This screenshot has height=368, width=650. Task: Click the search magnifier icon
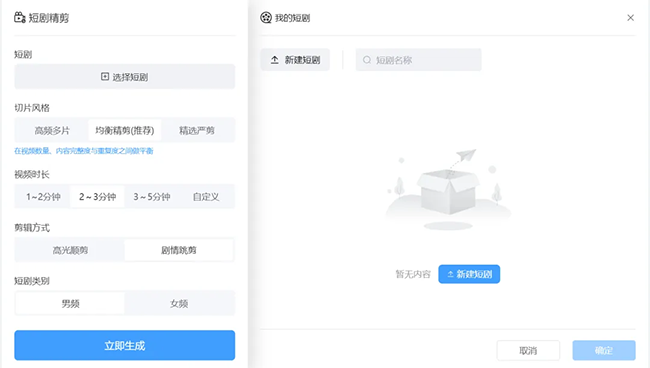[367, 60]
